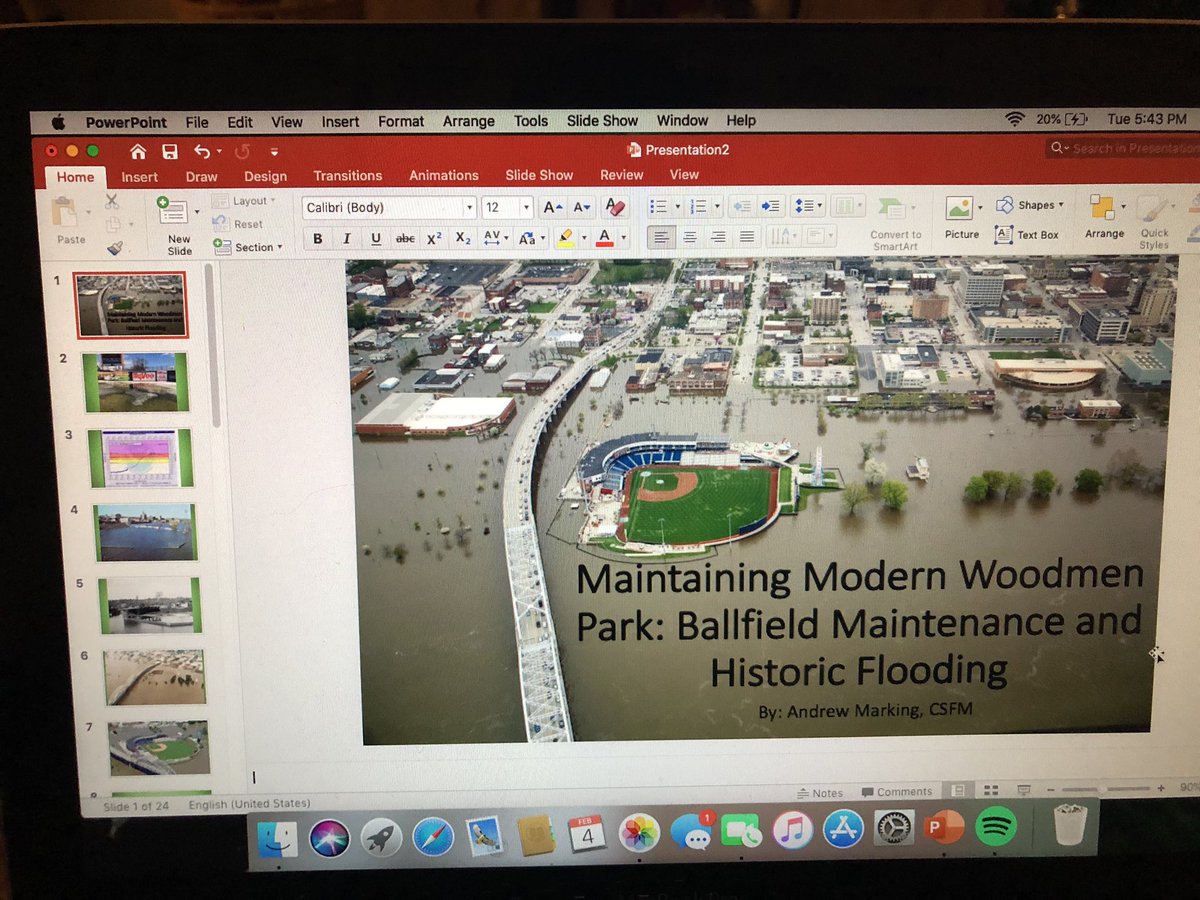Viewport: 1200px width, 900px height.
Task: Click the Search in Presentation field
Action: (1123, 148)
